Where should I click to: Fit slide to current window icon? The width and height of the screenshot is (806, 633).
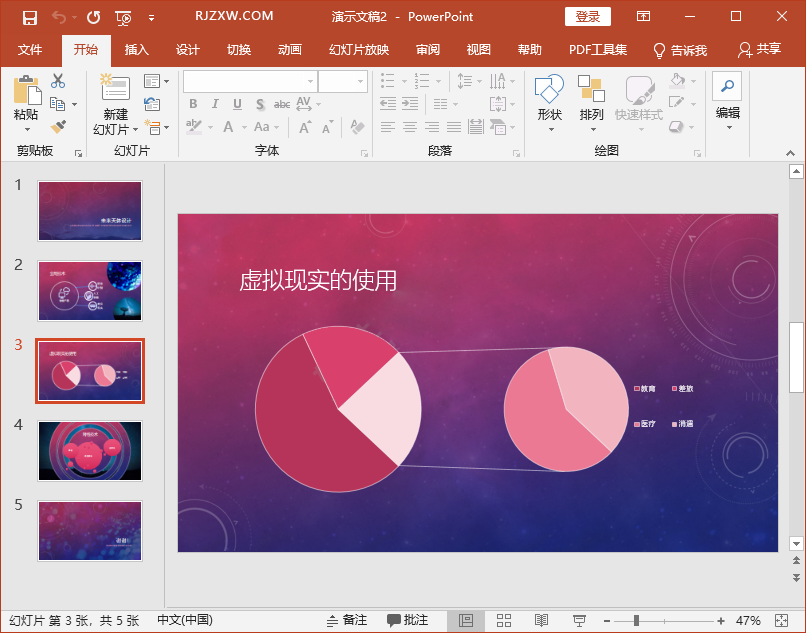click(x=781, y=621)
